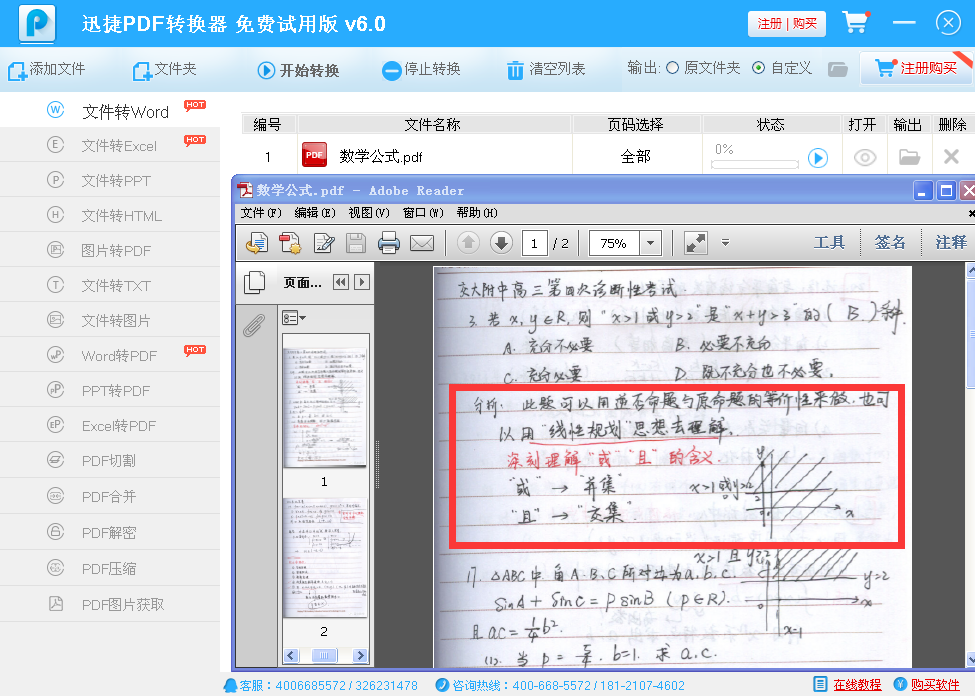The image size is (975, 696).
Task: Open the 签名 panel in Adobe Reader
Action: click(890, 243)
